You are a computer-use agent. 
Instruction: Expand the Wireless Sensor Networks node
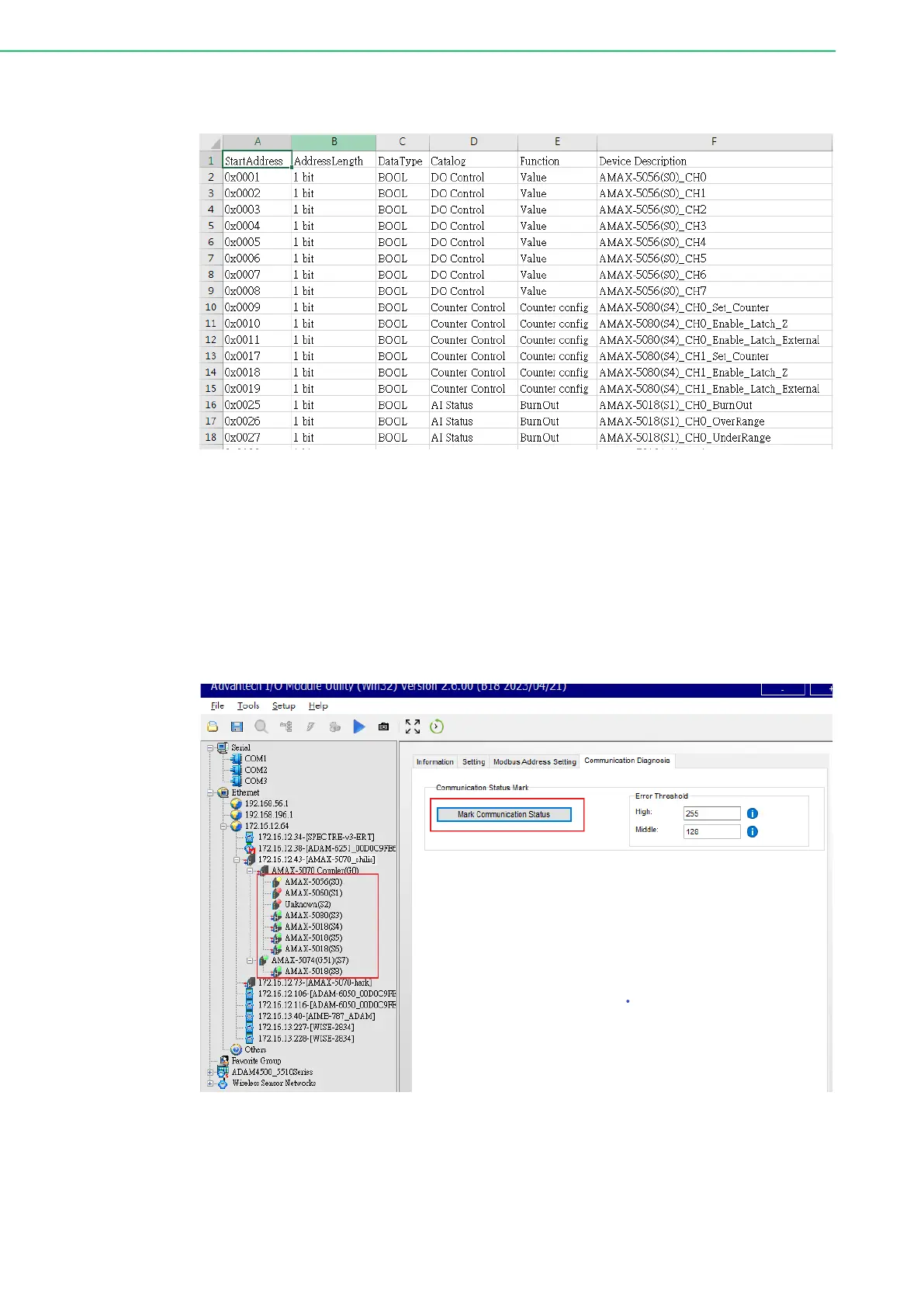point(210,1083)
